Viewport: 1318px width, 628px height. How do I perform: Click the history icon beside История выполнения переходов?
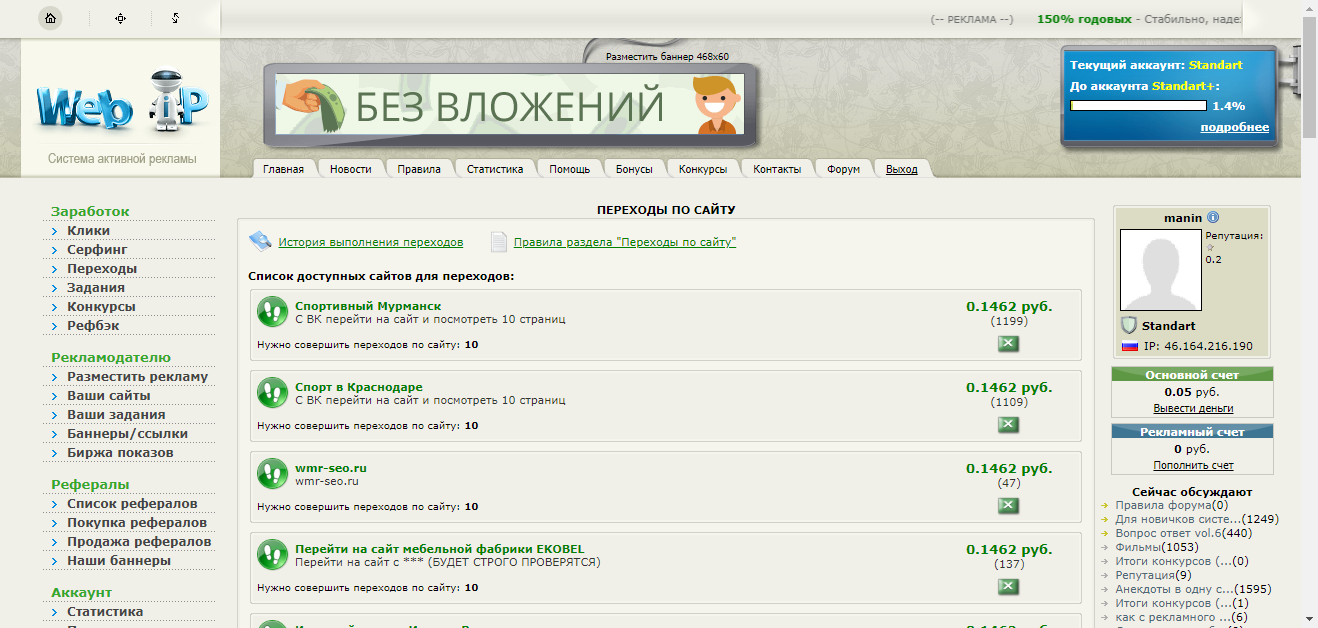[260, 241]
